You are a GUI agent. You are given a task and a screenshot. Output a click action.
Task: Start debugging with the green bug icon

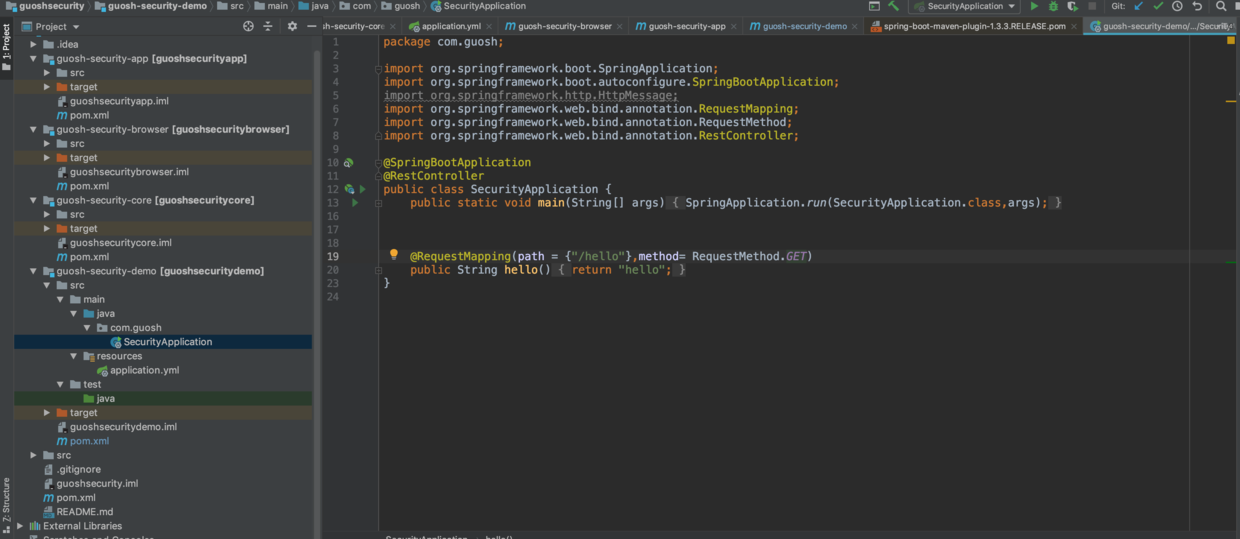click(x=1053, y=6)
